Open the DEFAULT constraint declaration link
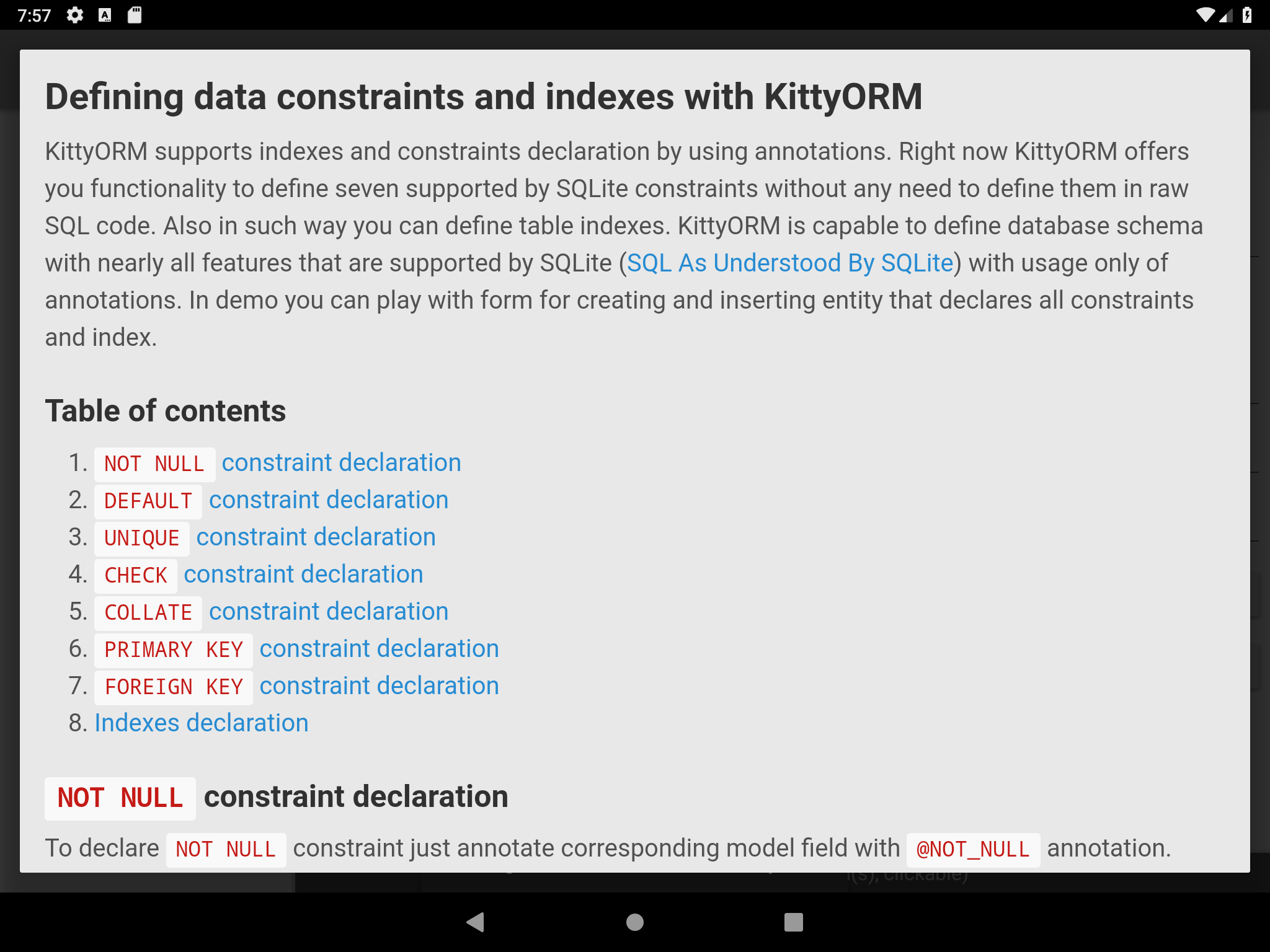Screen dimensions: 1270x952 [272, 500]
